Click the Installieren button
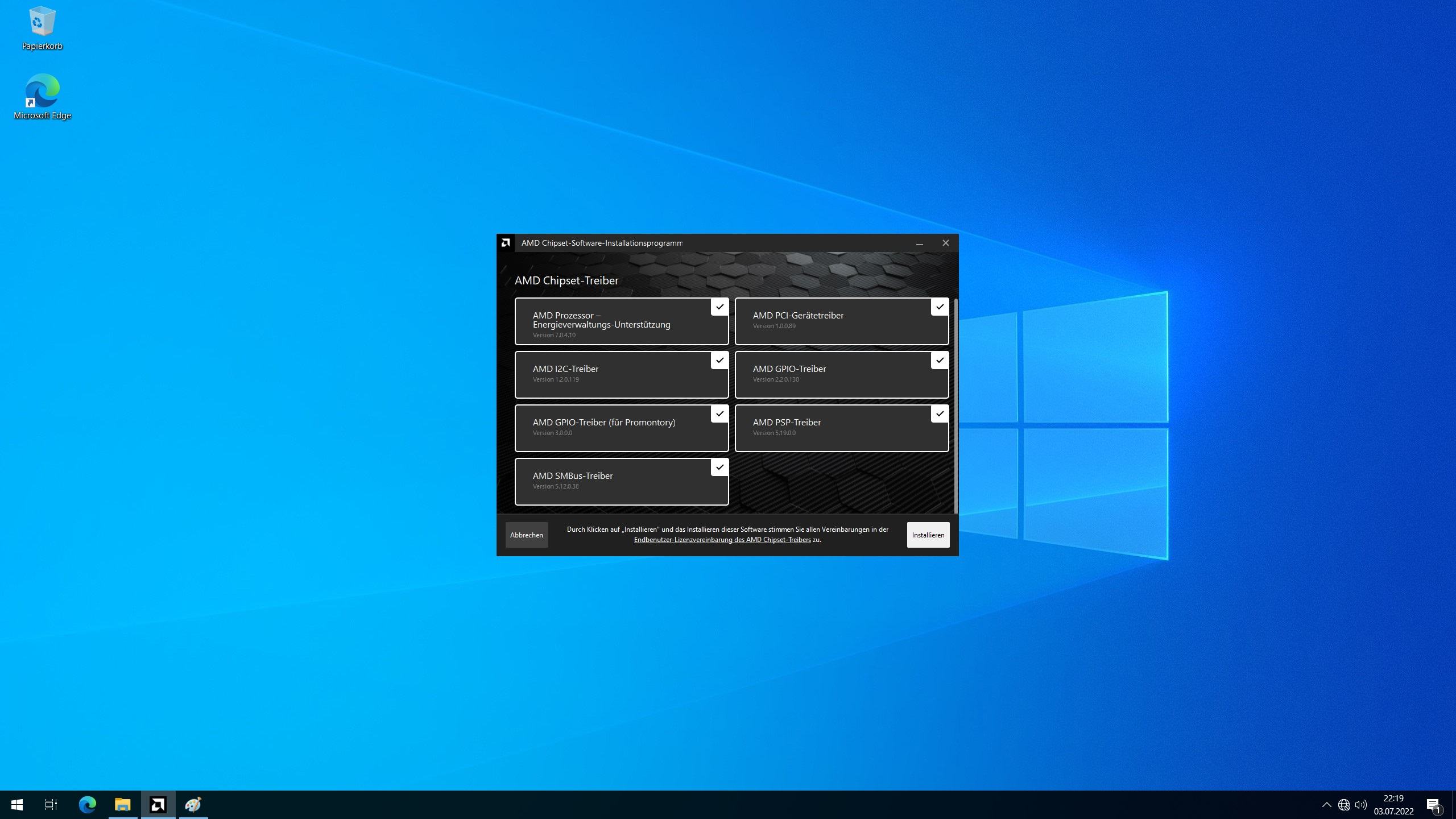Screen dimensions: 1456x819 tap(928, 535)
